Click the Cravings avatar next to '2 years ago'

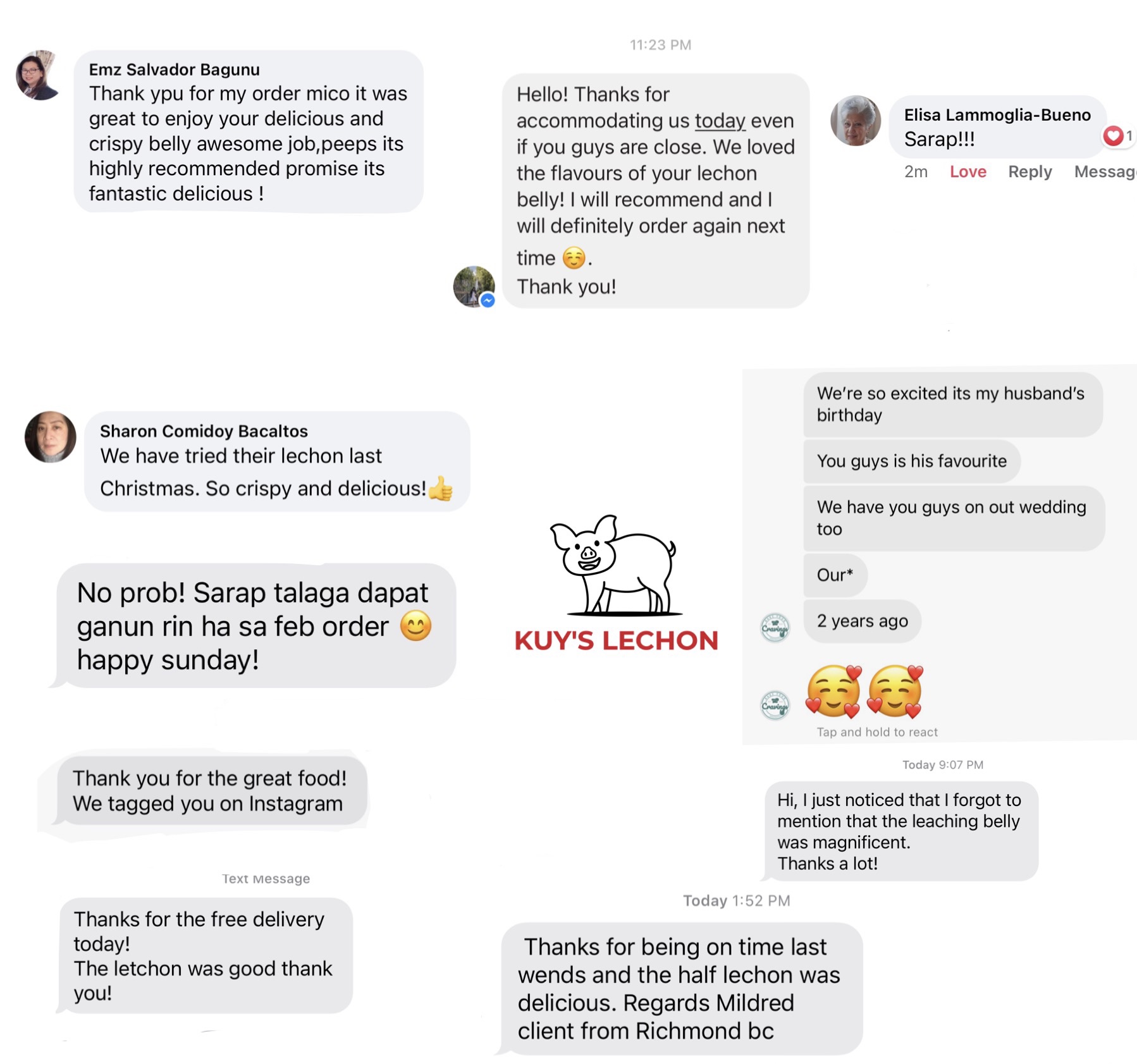pyautogui.click(x=775, y=628)
